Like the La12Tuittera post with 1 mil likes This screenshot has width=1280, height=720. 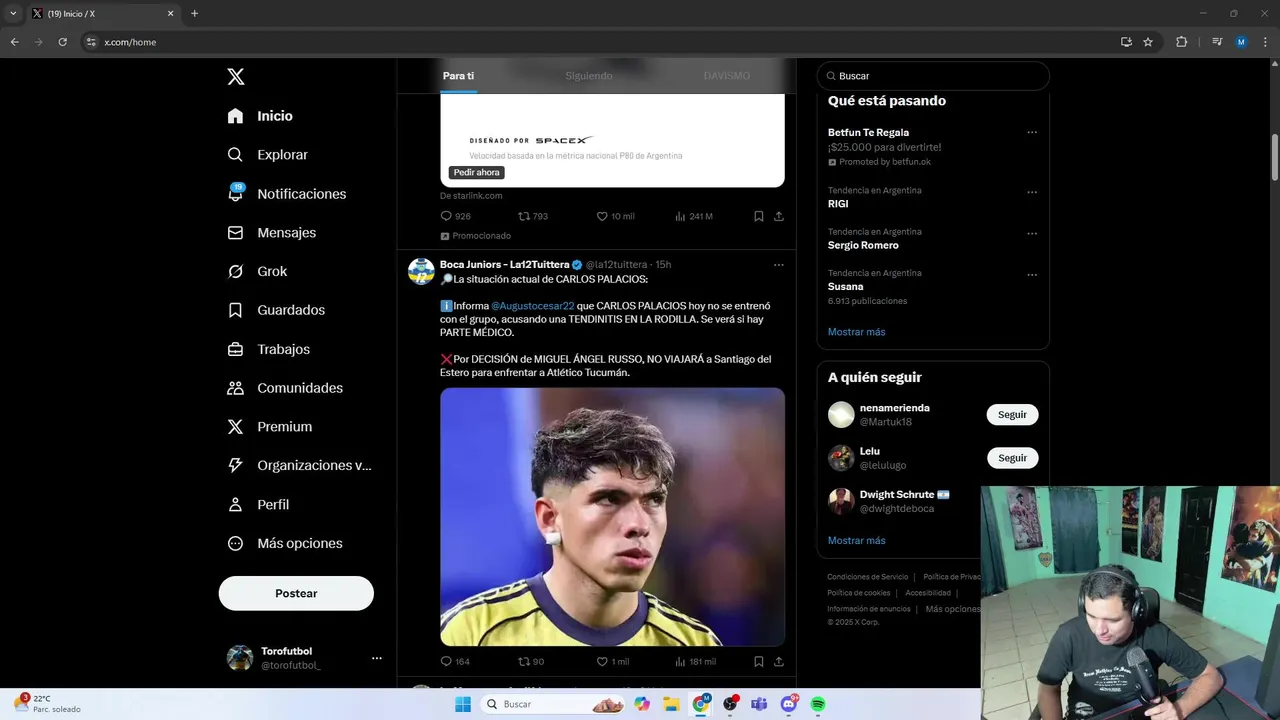(613, 661)
